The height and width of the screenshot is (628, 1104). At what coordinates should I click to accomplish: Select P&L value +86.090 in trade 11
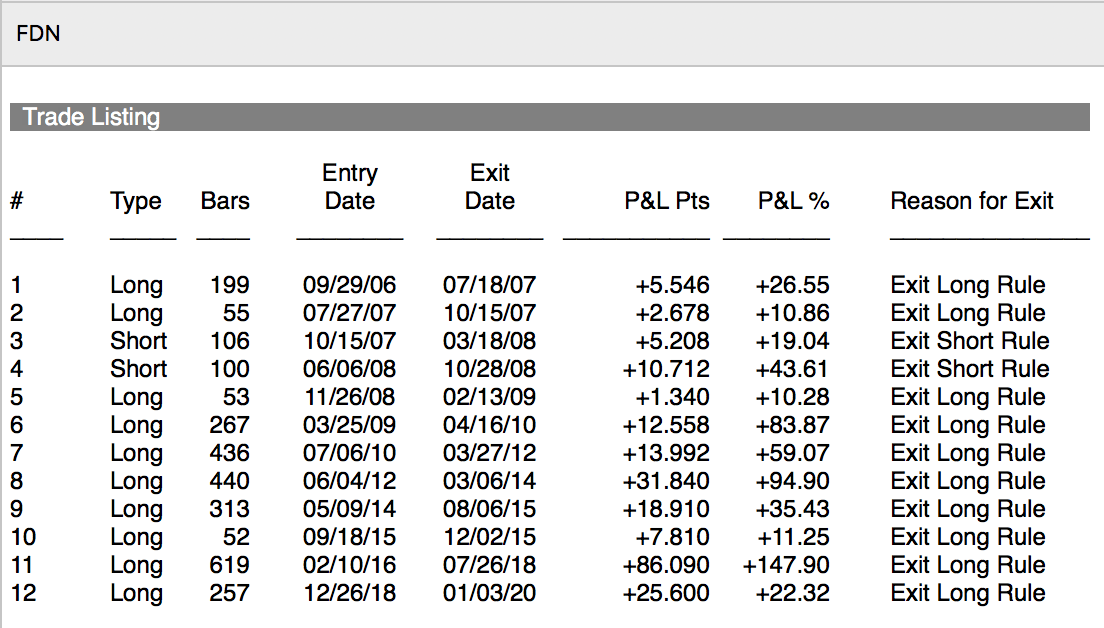pos(666,565)
